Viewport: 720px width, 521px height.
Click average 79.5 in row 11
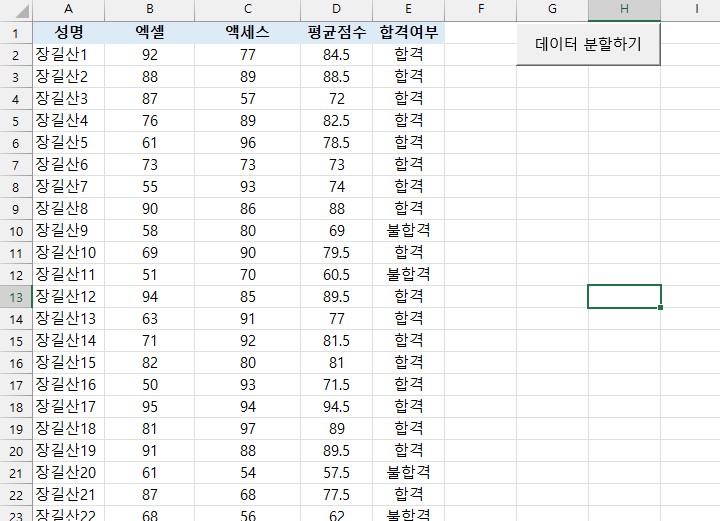pos(337,252)
